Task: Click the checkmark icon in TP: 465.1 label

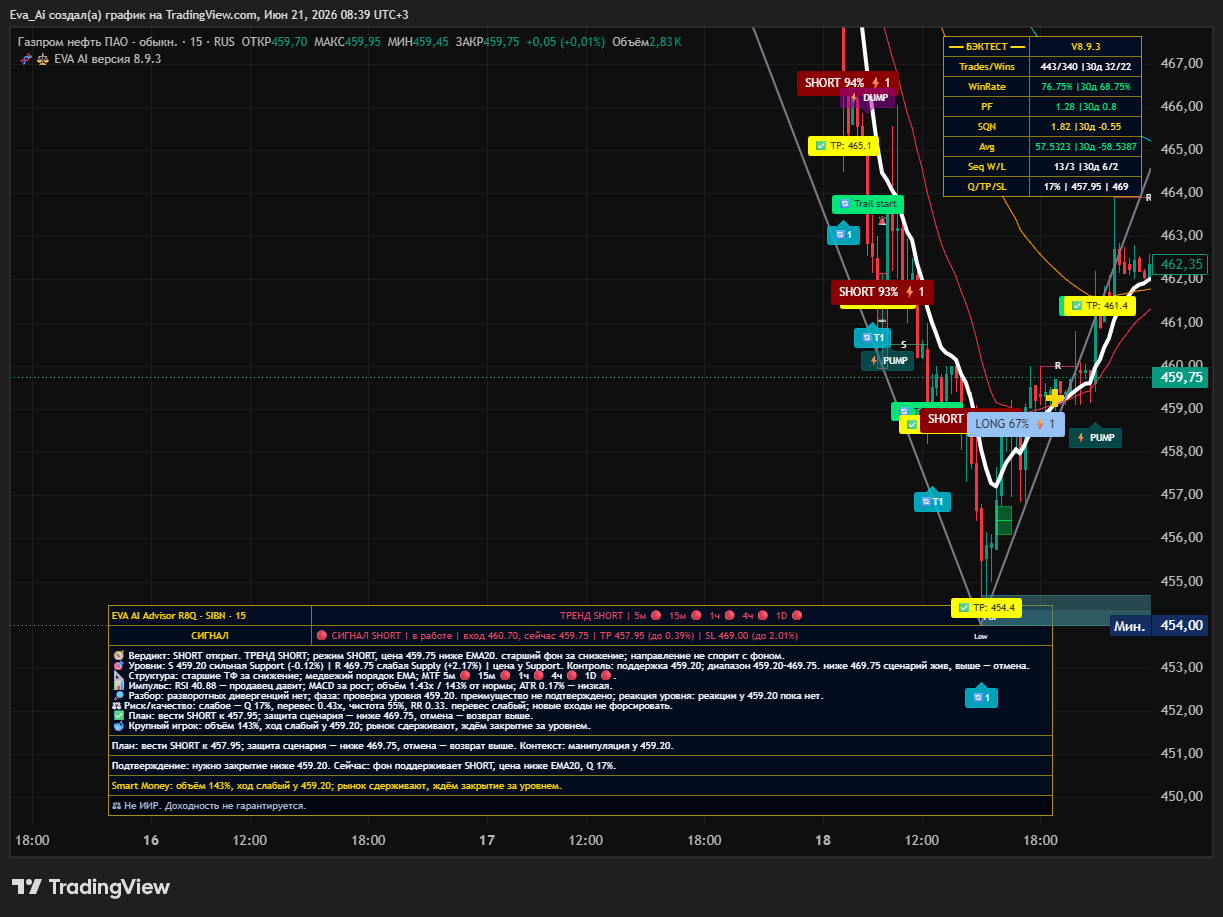Action: point(821,145)
